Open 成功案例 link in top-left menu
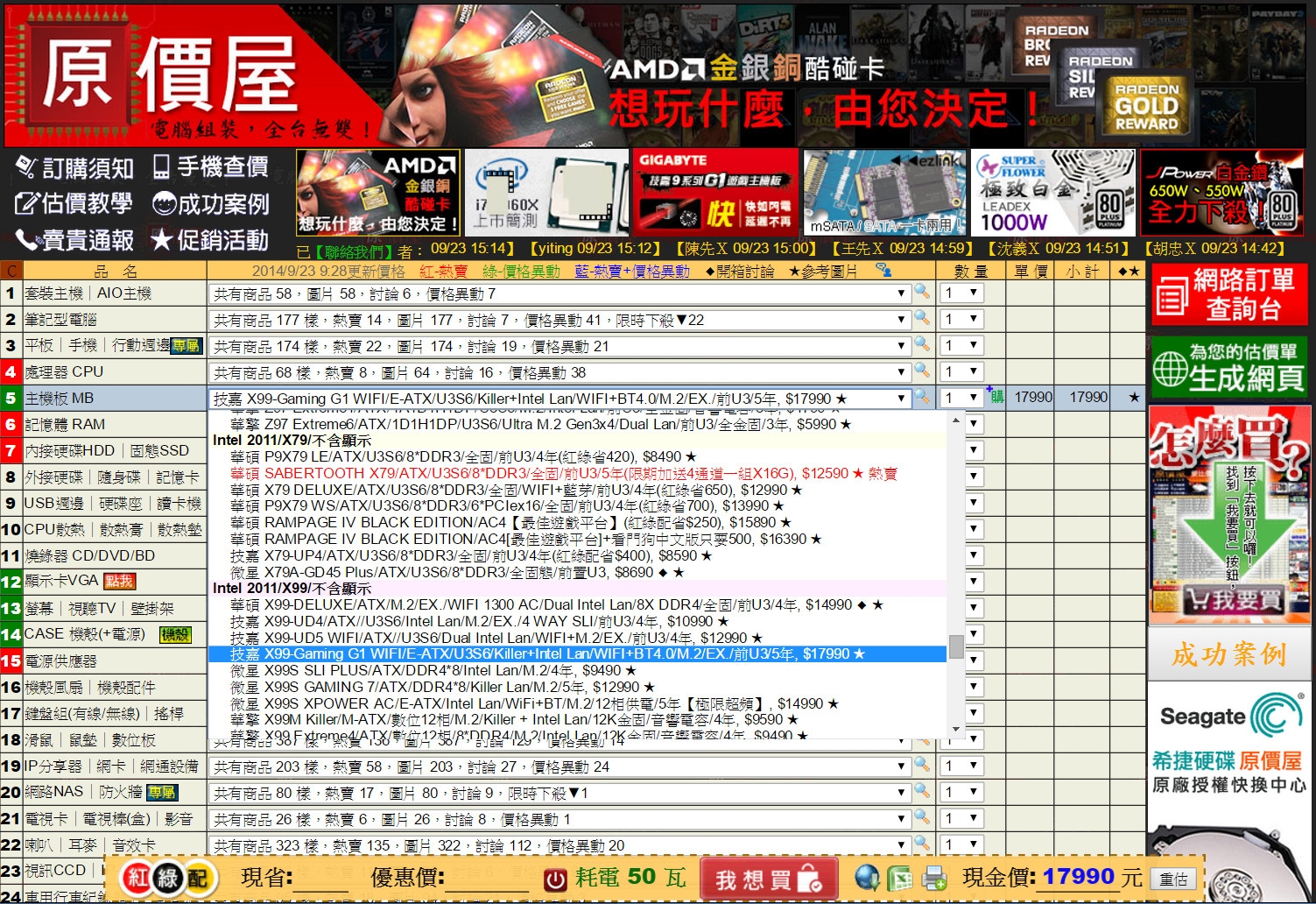The image size is (1316, 904). tap(210, 204)
